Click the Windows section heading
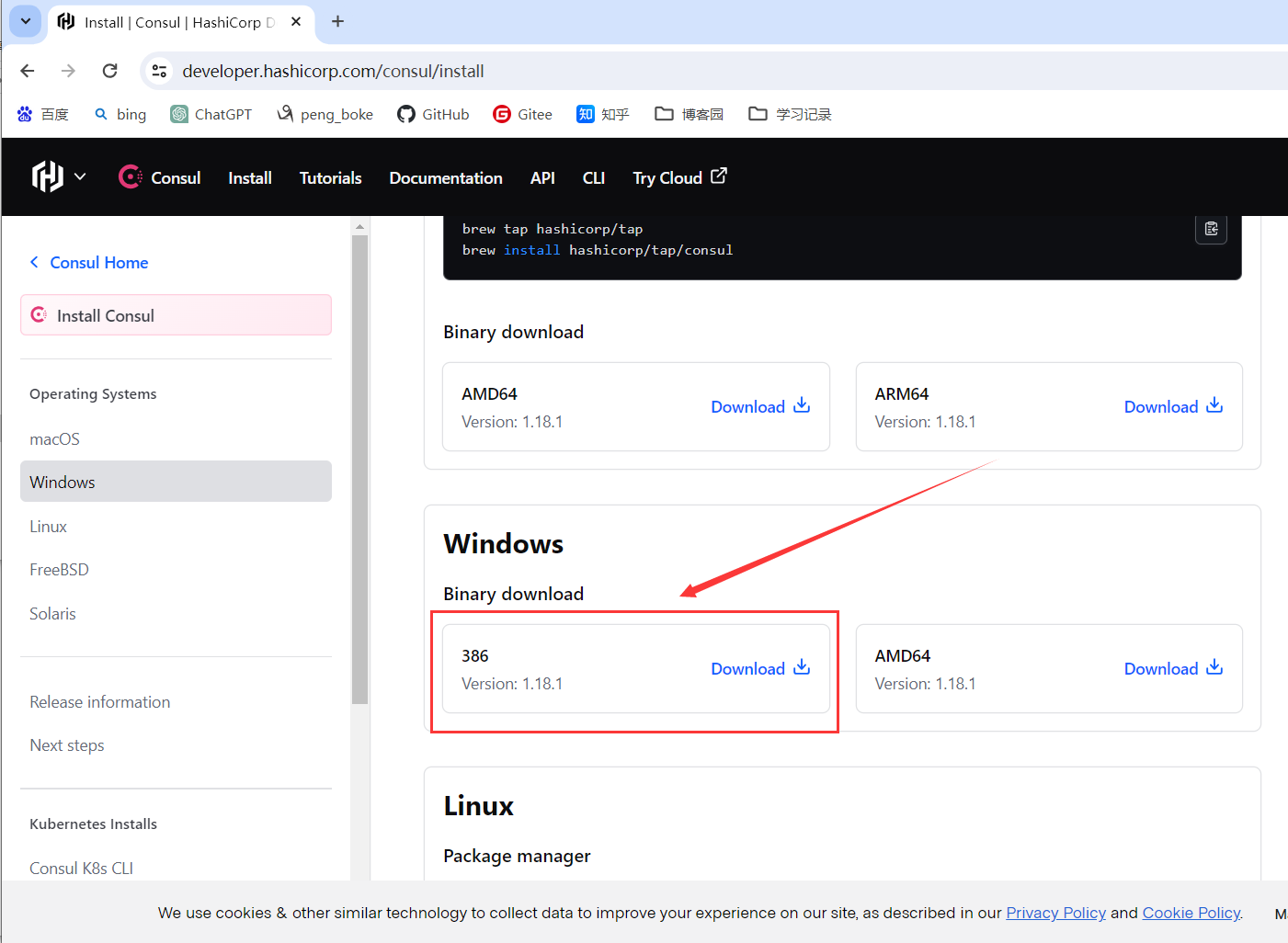 (503, 543)
